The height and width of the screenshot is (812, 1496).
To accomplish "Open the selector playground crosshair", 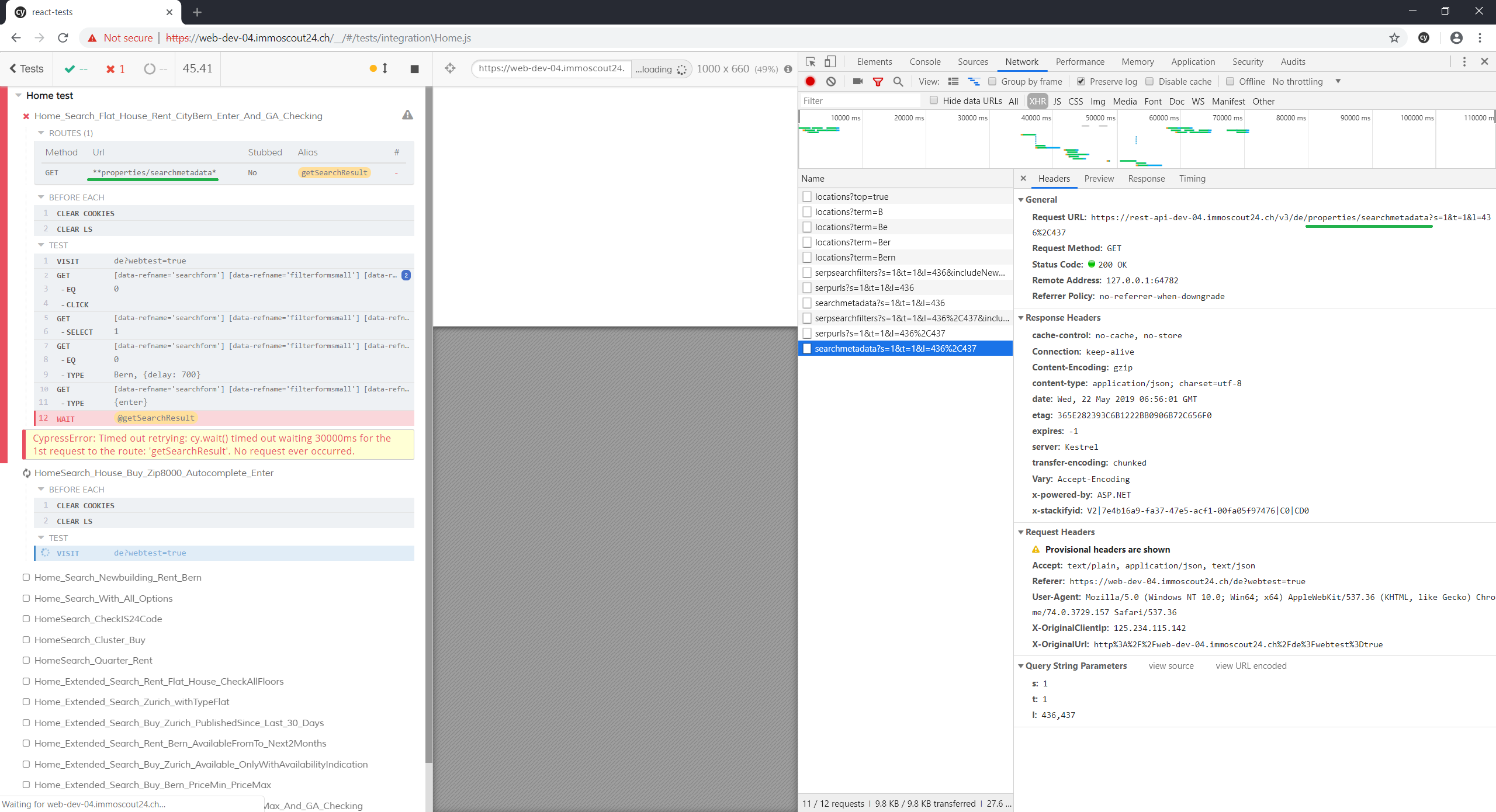I will click(x=450, y=68).
